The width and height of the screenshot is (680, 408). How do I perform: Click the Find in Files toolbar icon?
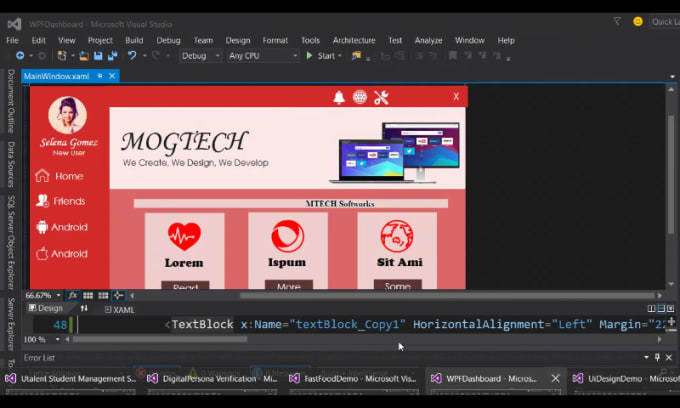coord(356,55)
